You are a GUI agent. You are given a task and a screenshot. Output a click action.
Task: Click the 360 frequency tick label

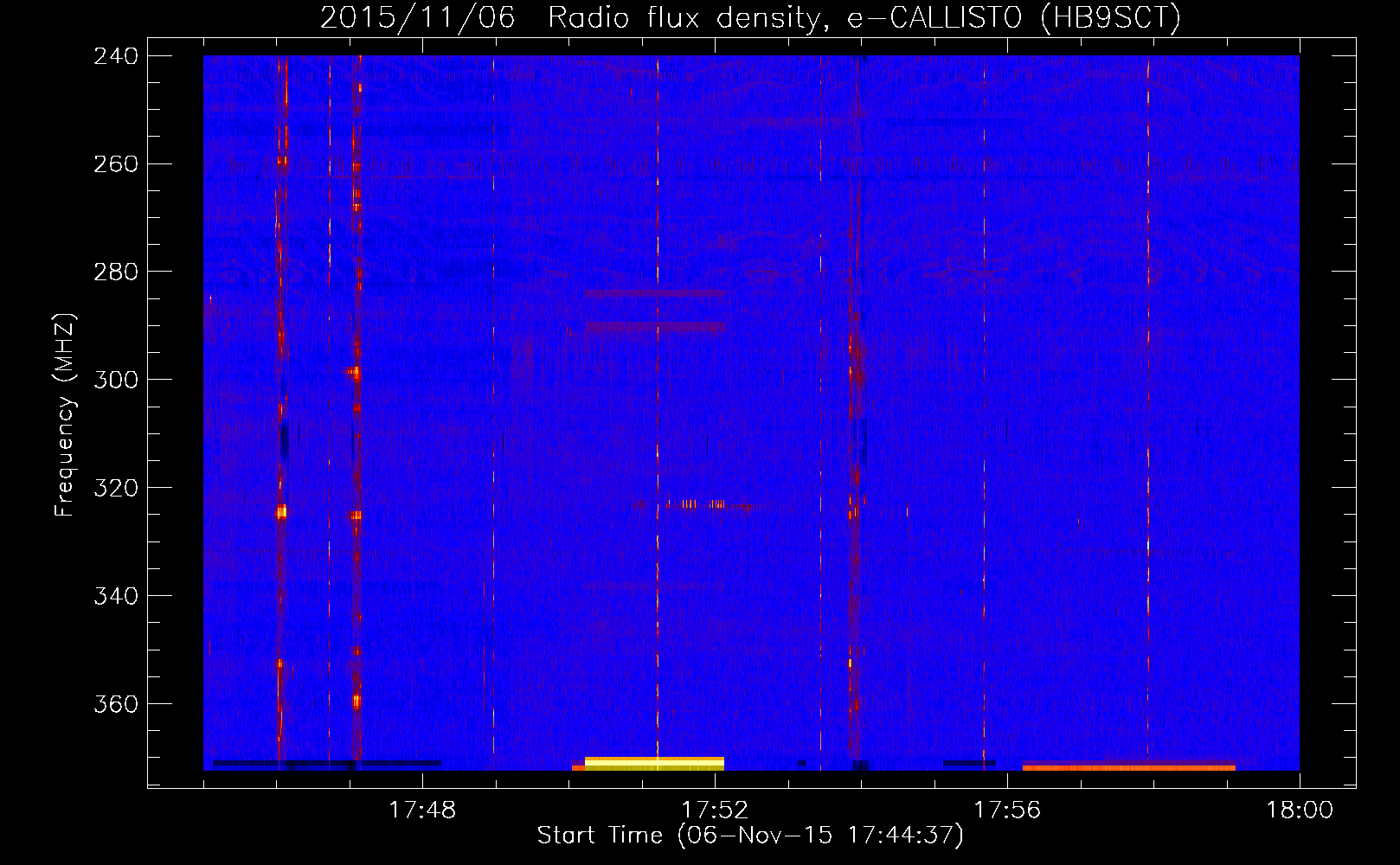(116, 704)
